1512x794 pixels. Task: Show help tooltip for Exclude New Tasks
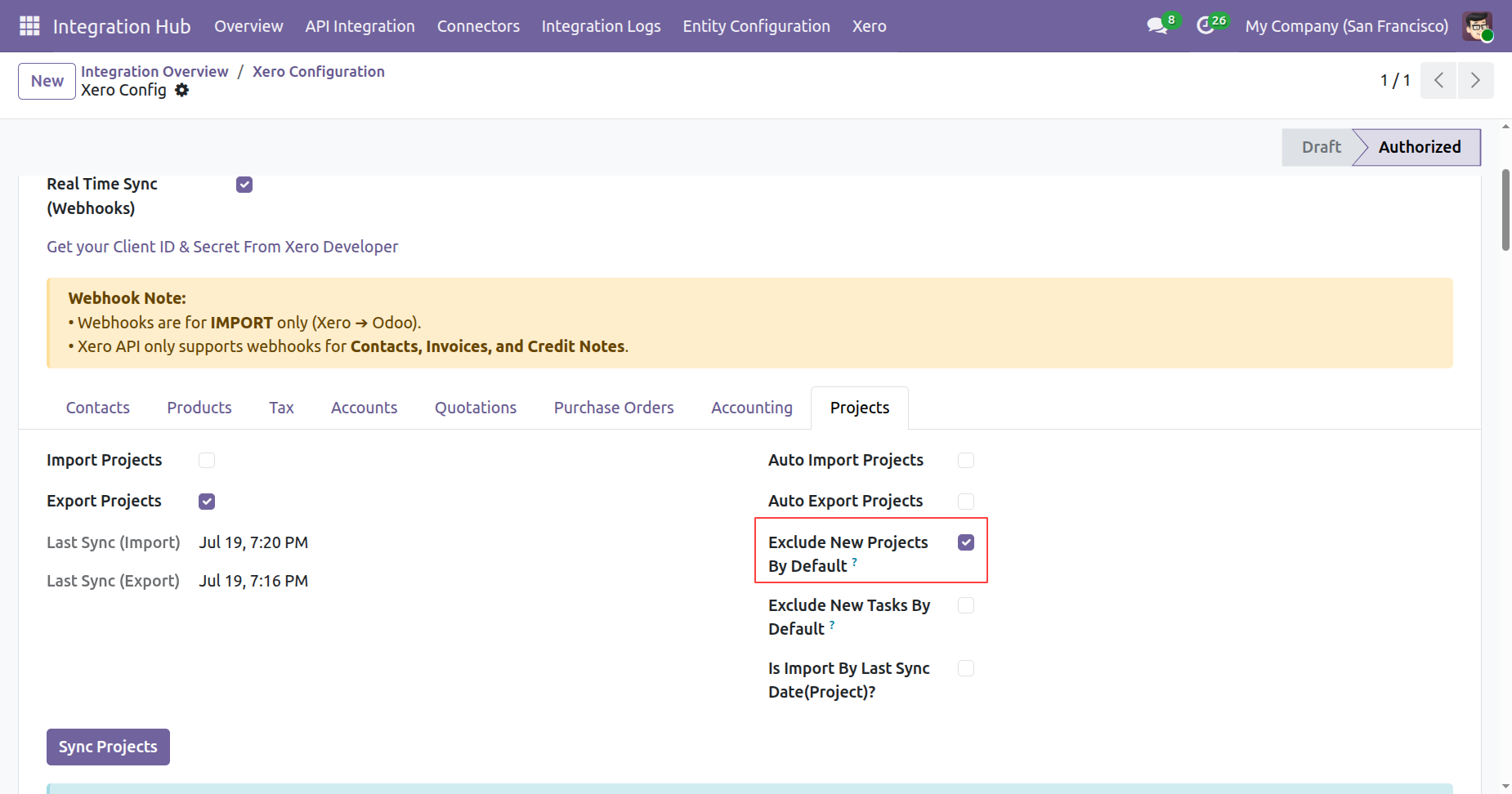click(x=832, y=625)
